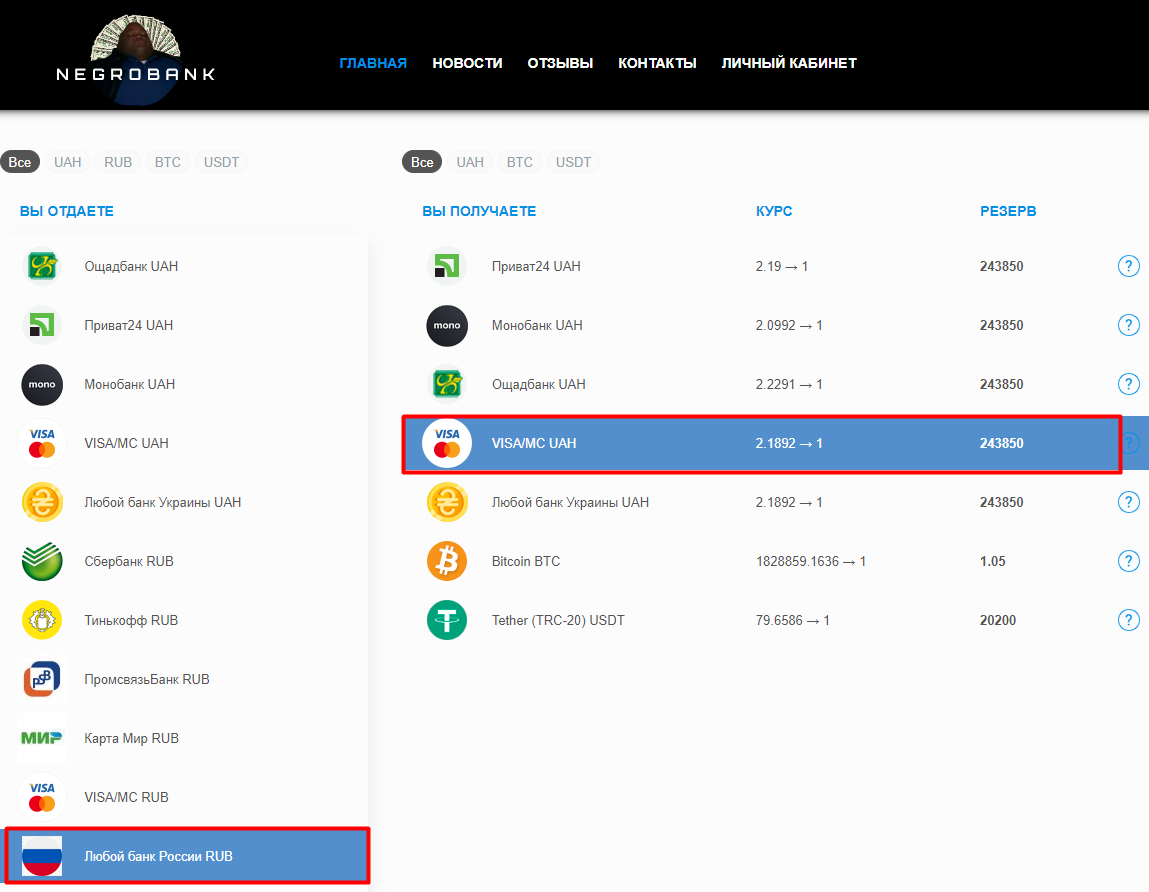The width and height of the screenshot is (1149, 892).
Task: Choose Карта Мир RUB to give
Action: 184,738
